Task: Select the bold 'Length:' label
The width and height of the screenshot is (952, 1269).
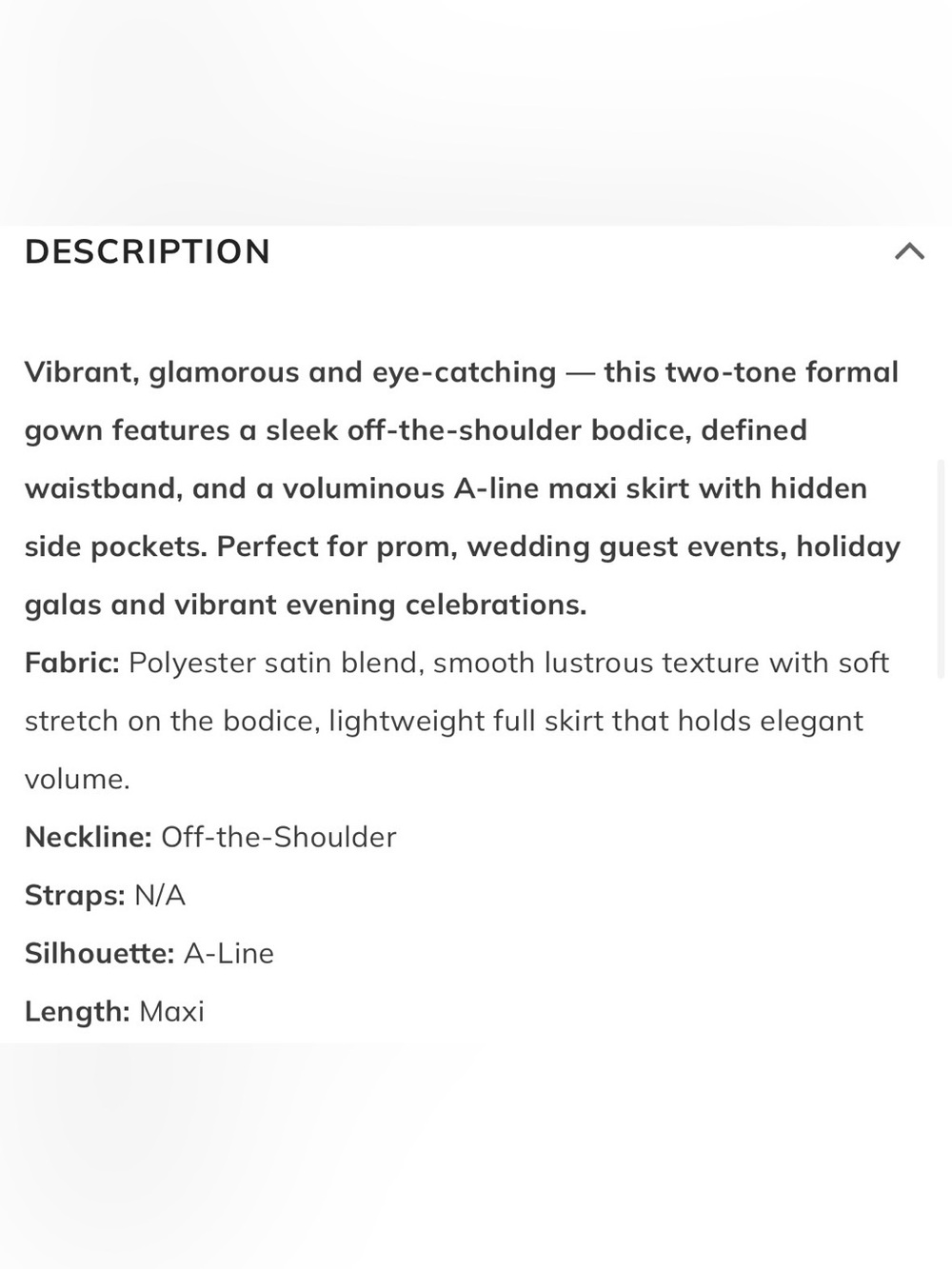Action: click(77, 1012)
